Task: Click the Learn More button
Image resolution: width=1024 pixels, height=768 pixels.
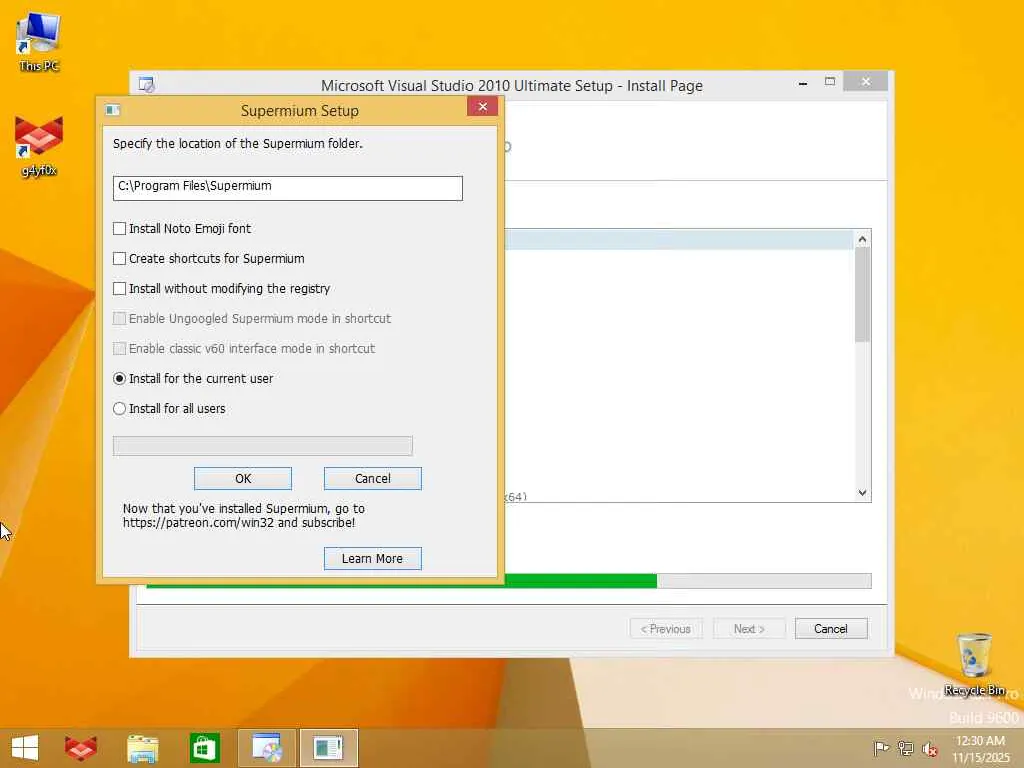Action: click(x=373, y=558)
